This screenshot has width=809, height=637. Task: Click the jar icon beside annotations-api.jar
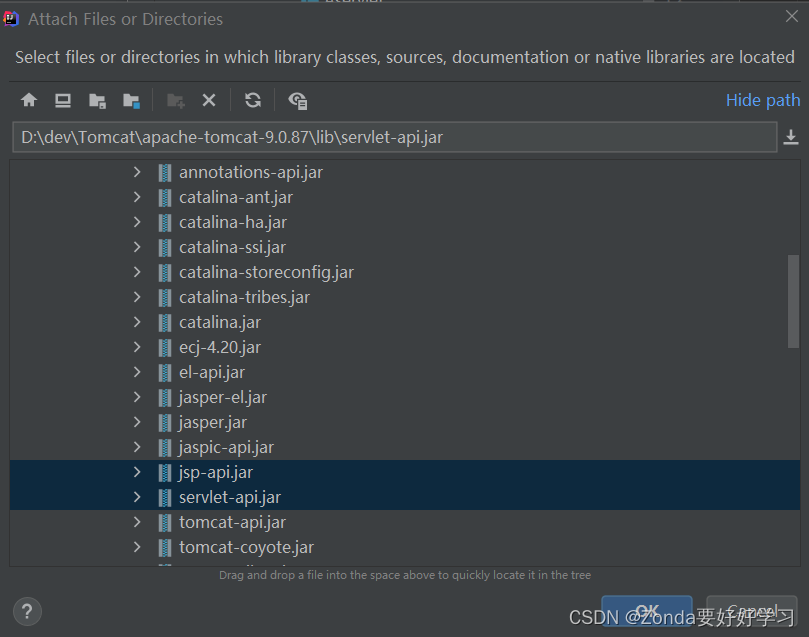pyautogui.click(x=165, y=172)
